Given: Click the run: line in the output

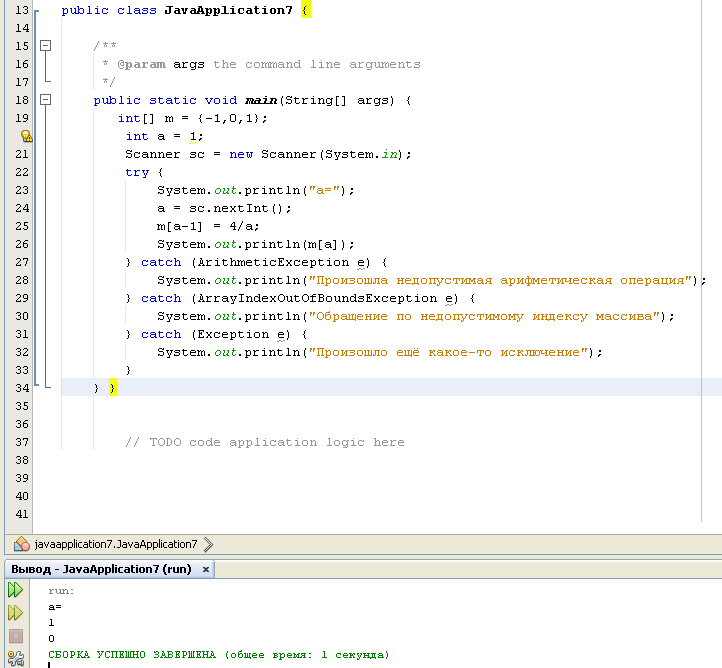Looking at the screenshot, I should pos(61,591).
